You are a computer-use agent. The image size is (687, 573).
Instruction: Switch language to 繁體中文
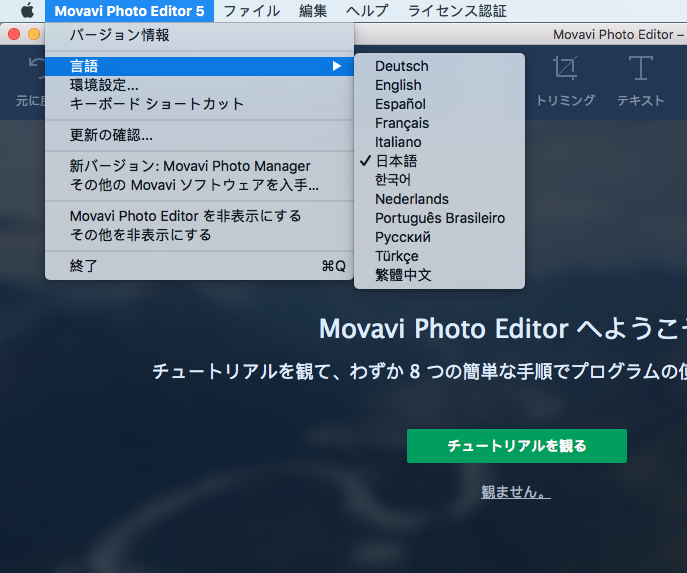coord(439,275)
